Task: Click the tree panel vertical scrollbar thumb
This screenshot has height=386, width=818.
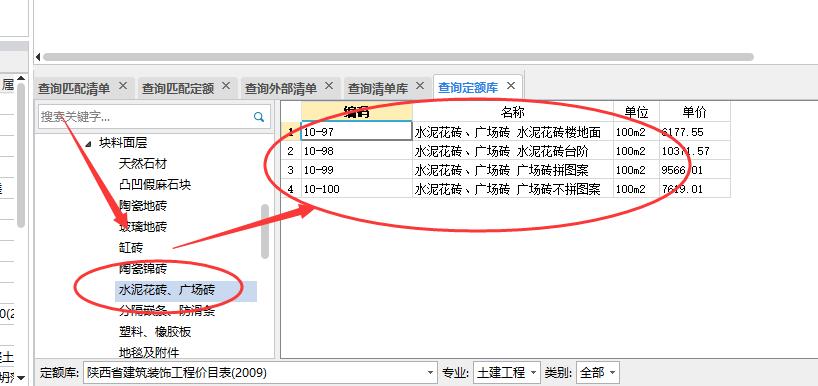Action: tap(265, 231)
